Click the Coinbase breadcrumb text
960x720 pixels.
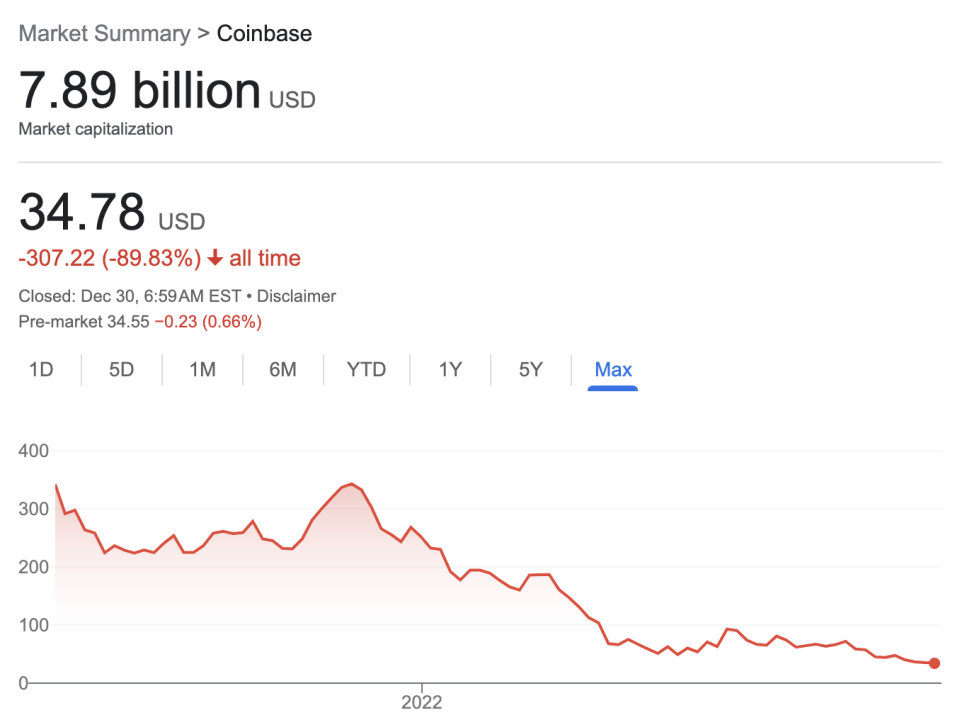click(265, 33)
